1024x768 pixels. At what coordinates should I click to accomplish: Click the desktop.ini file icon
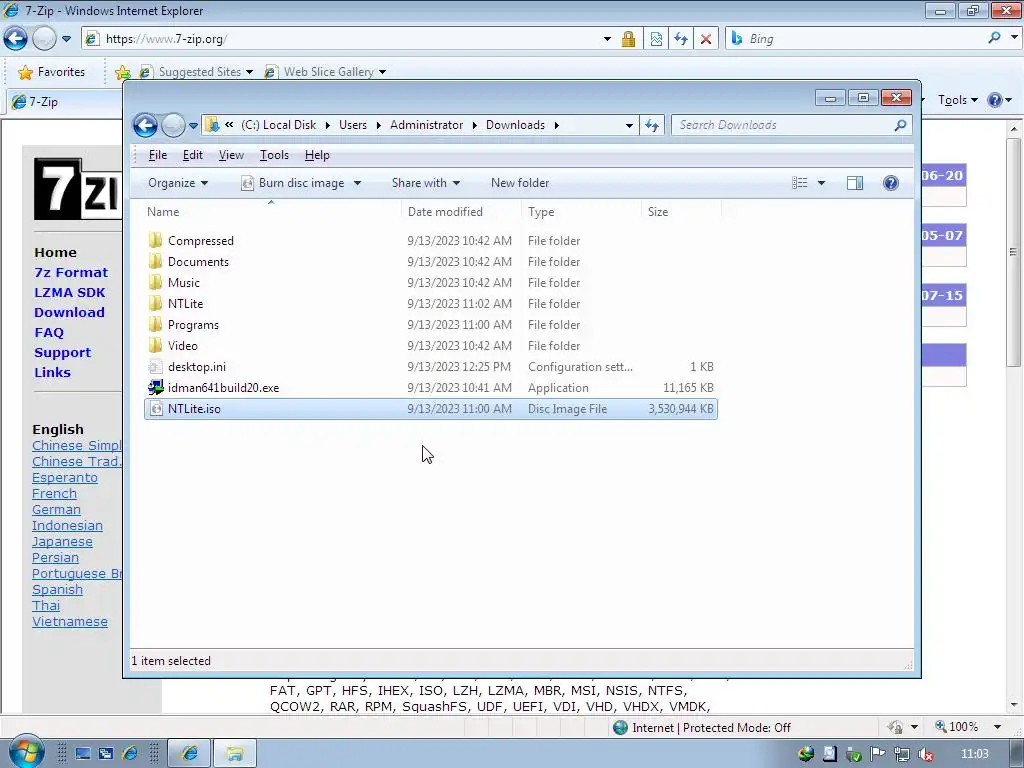click(155, 366)
